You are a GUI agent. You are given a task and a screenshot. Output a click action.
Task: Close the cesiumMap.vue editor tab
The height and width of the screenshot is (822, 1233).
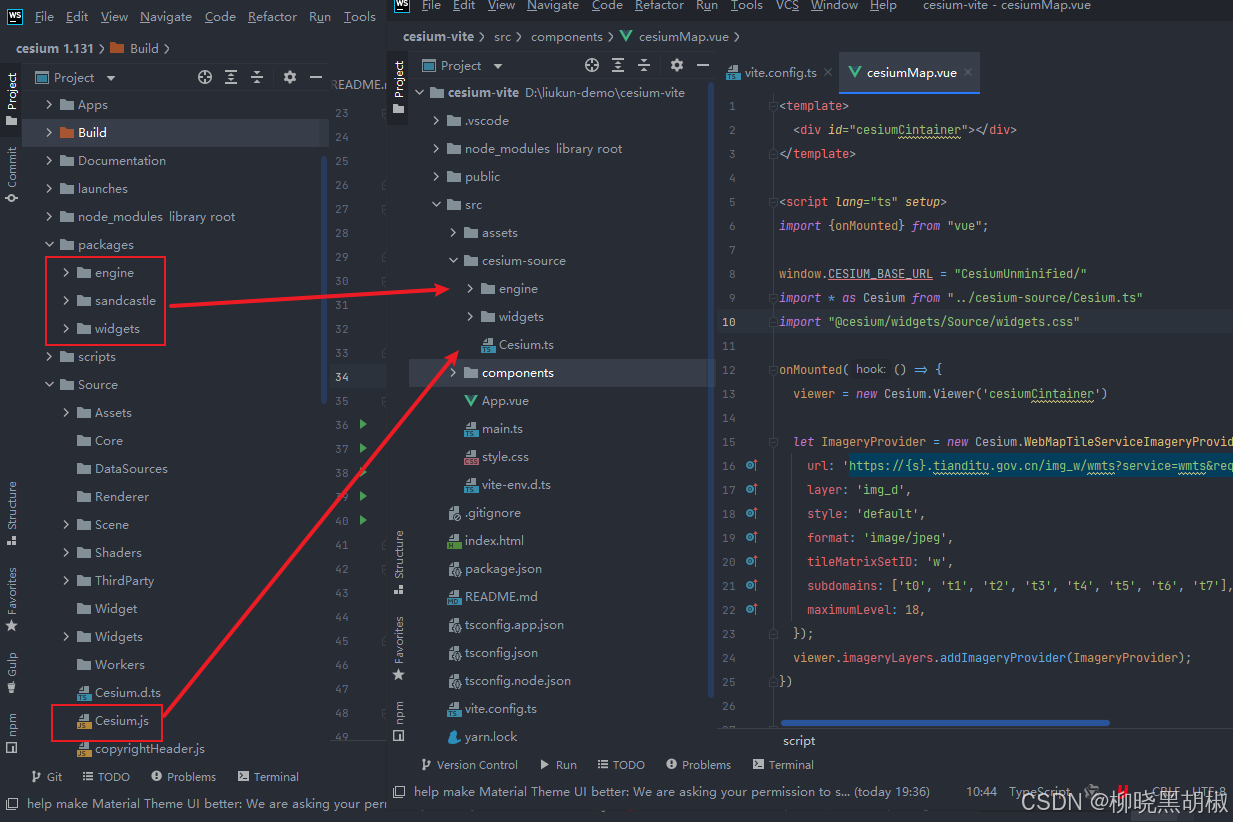(968, 73)
